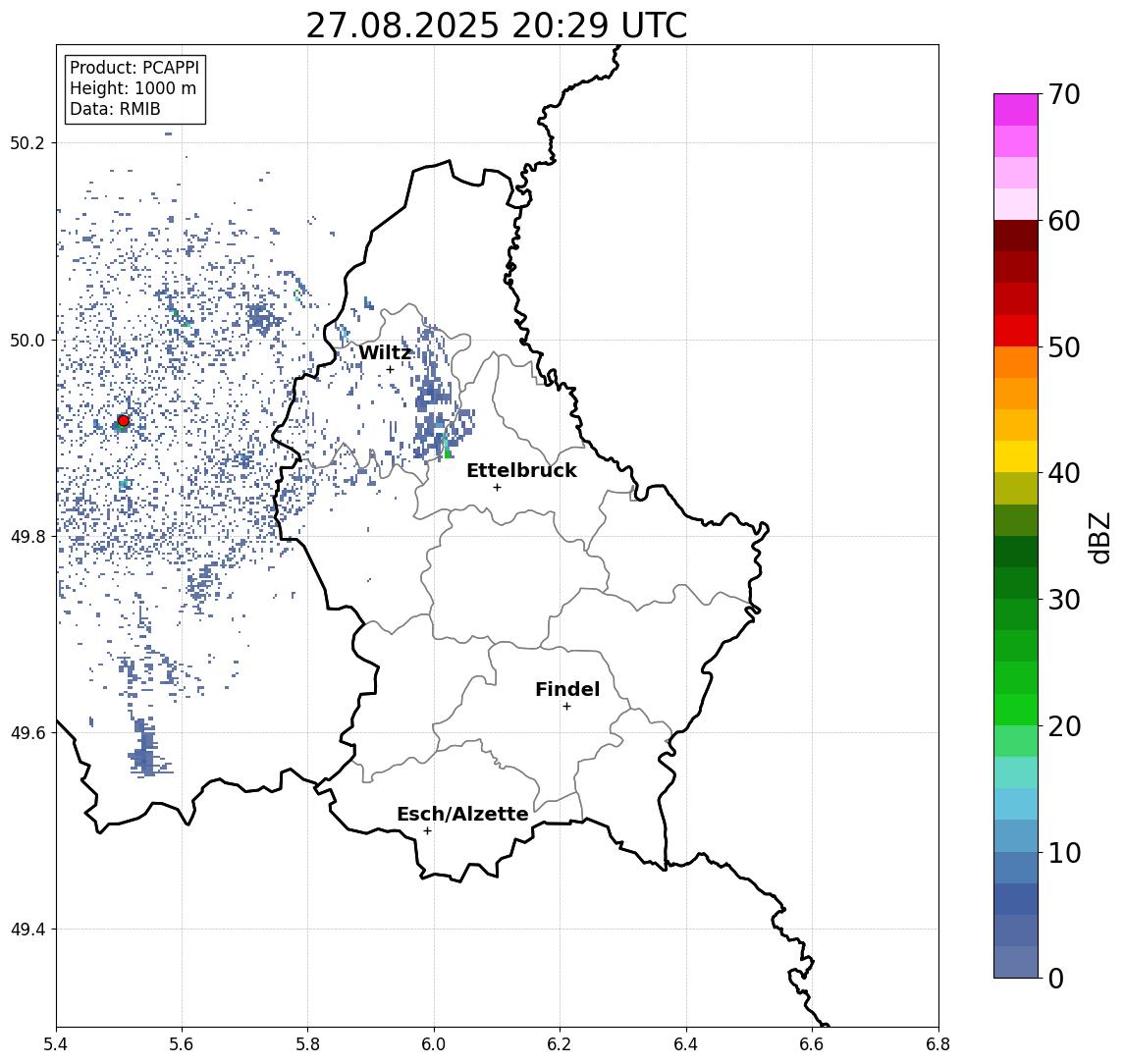
Task: Click the 'Findel' city label
Action: coord(567,689)
